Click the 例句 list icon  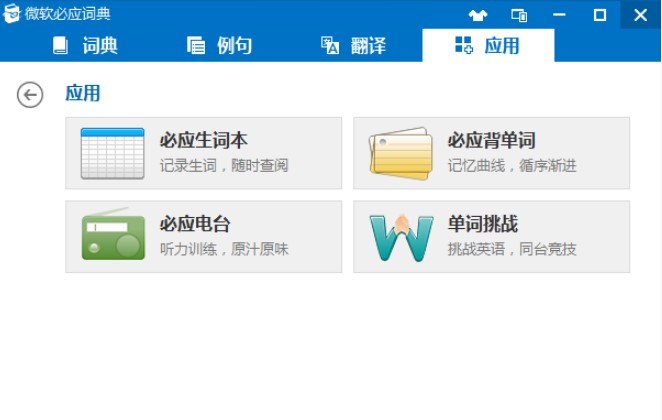click(x=196, y=45)
